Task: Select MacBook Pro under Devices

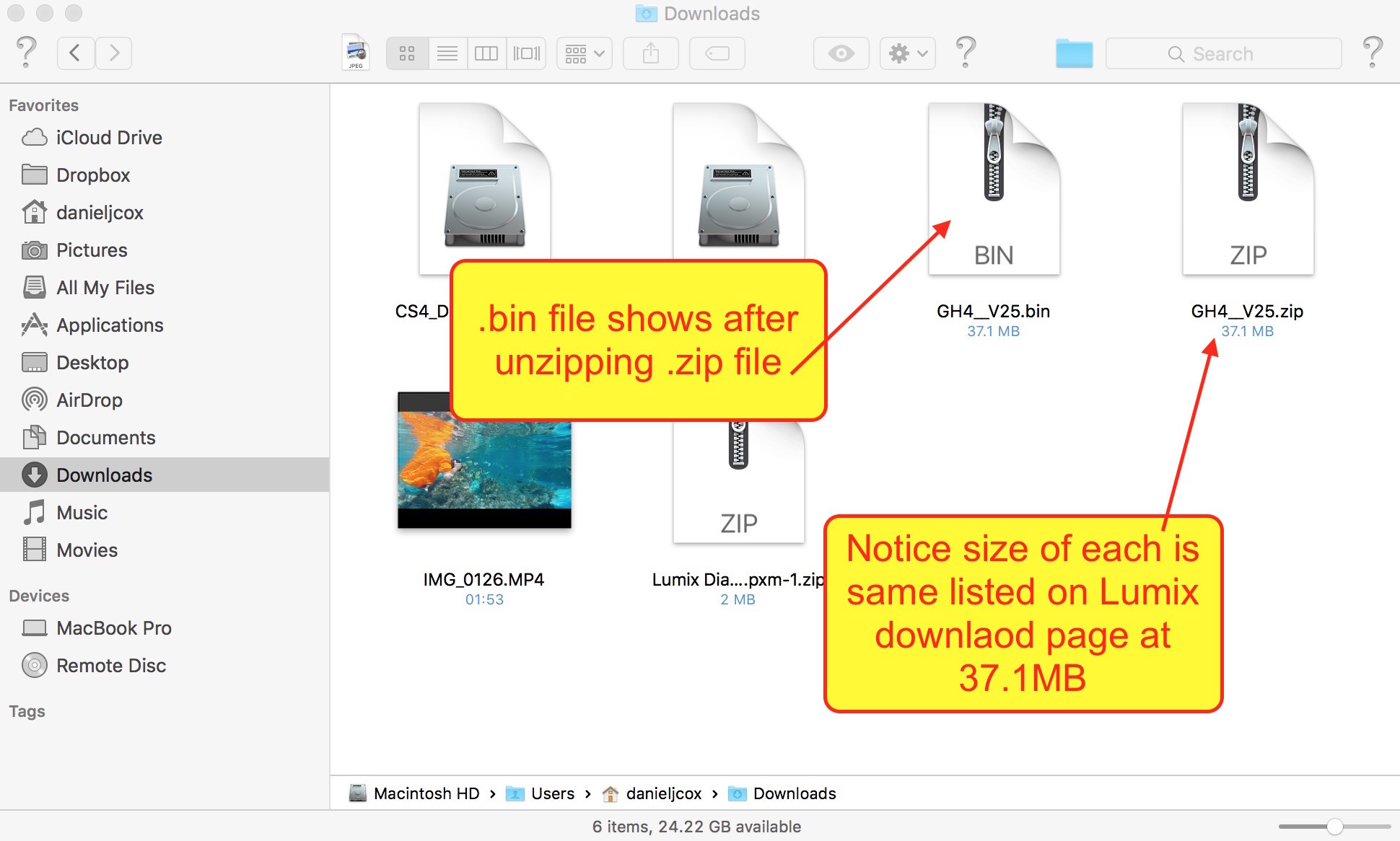Action: coord(165,628)
